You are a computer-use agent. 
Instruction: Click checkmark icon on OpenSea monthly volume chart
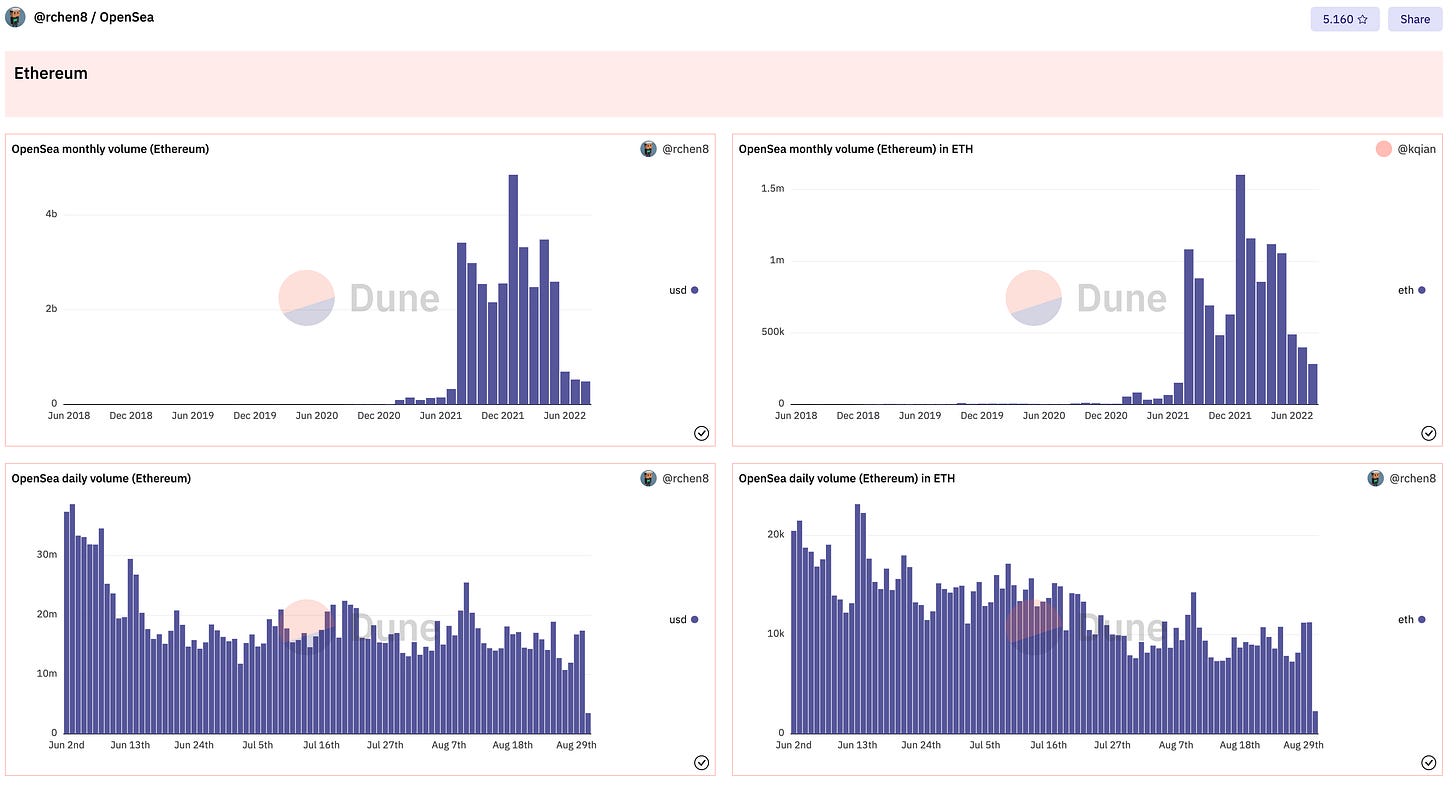[701, 433]
